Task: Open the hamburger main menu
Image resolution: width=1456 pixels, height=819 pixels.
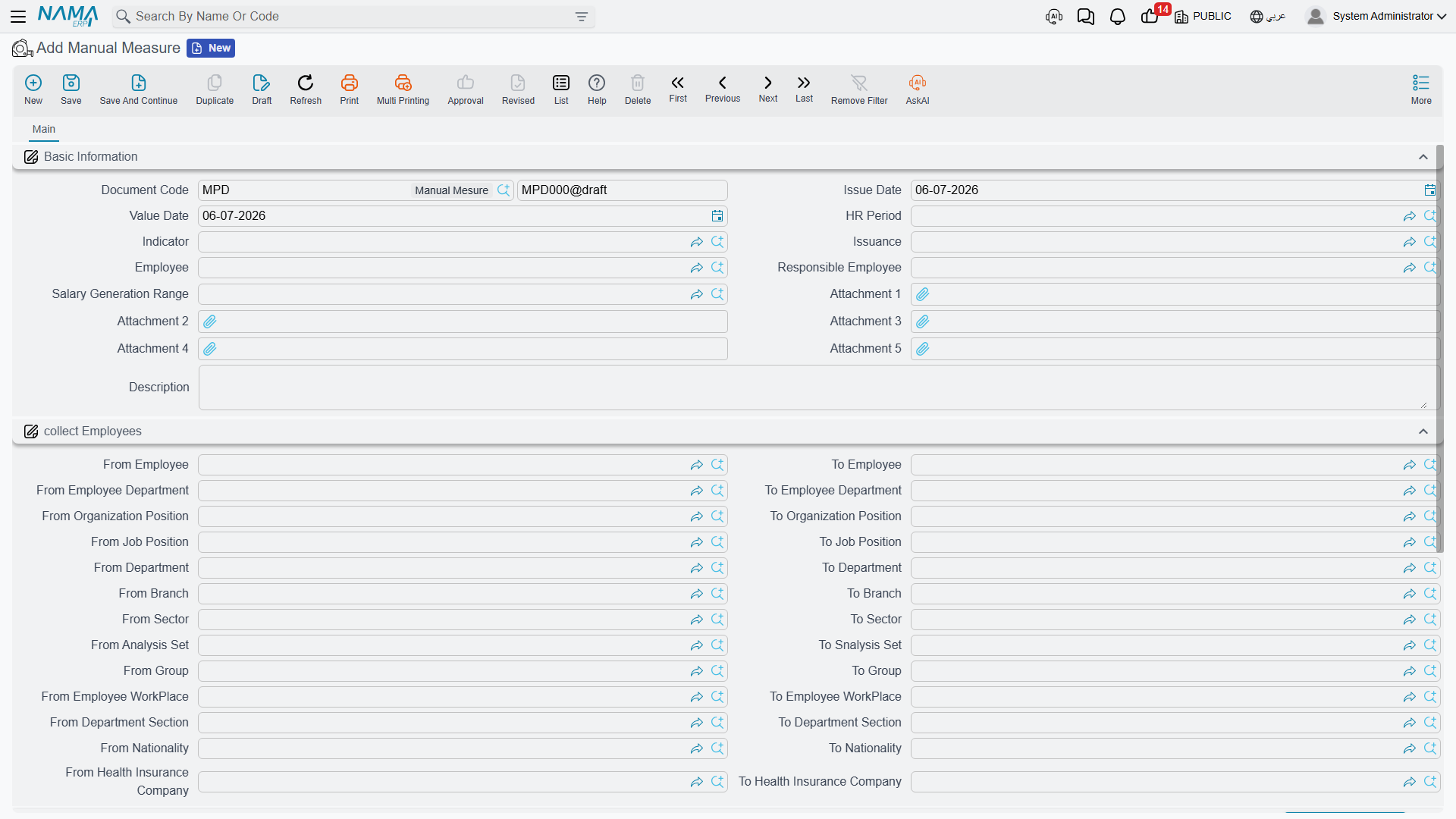Action: coord(18,17)
